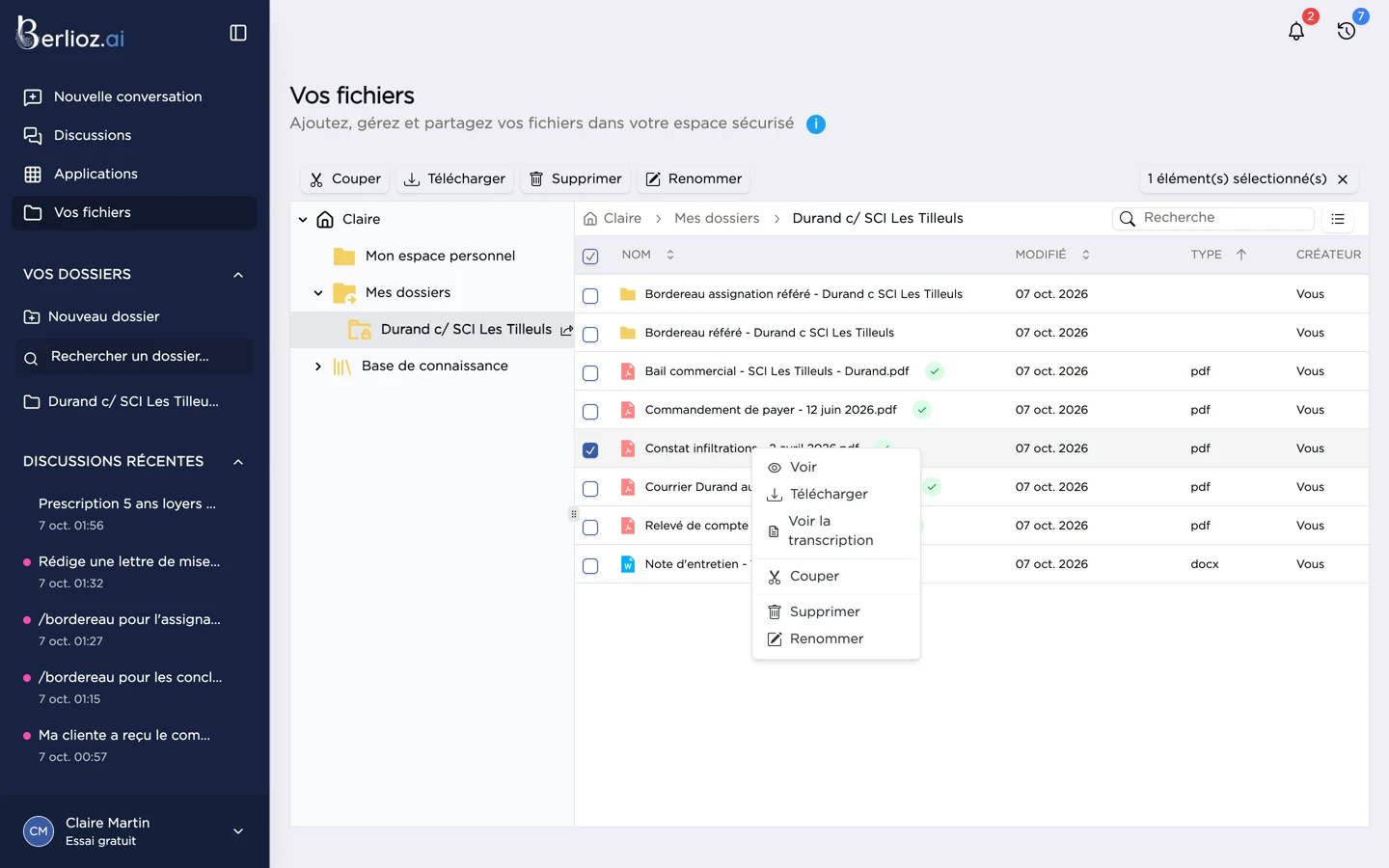Start a Nouvelle conversation

pos(134,96)
